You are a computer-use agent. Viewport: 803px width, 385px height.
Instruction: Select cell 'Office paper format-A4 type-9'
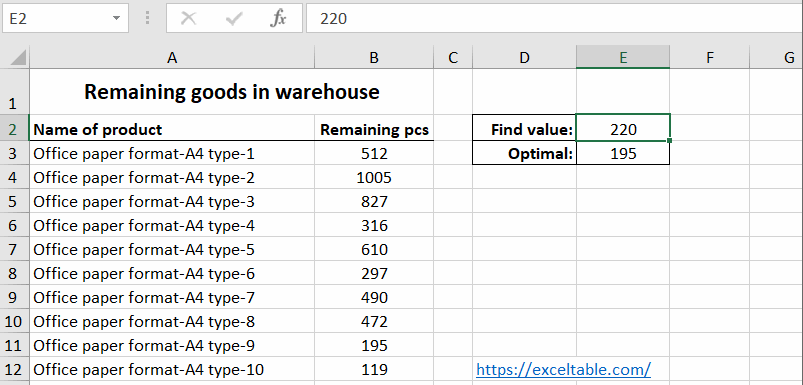(172, 346)
